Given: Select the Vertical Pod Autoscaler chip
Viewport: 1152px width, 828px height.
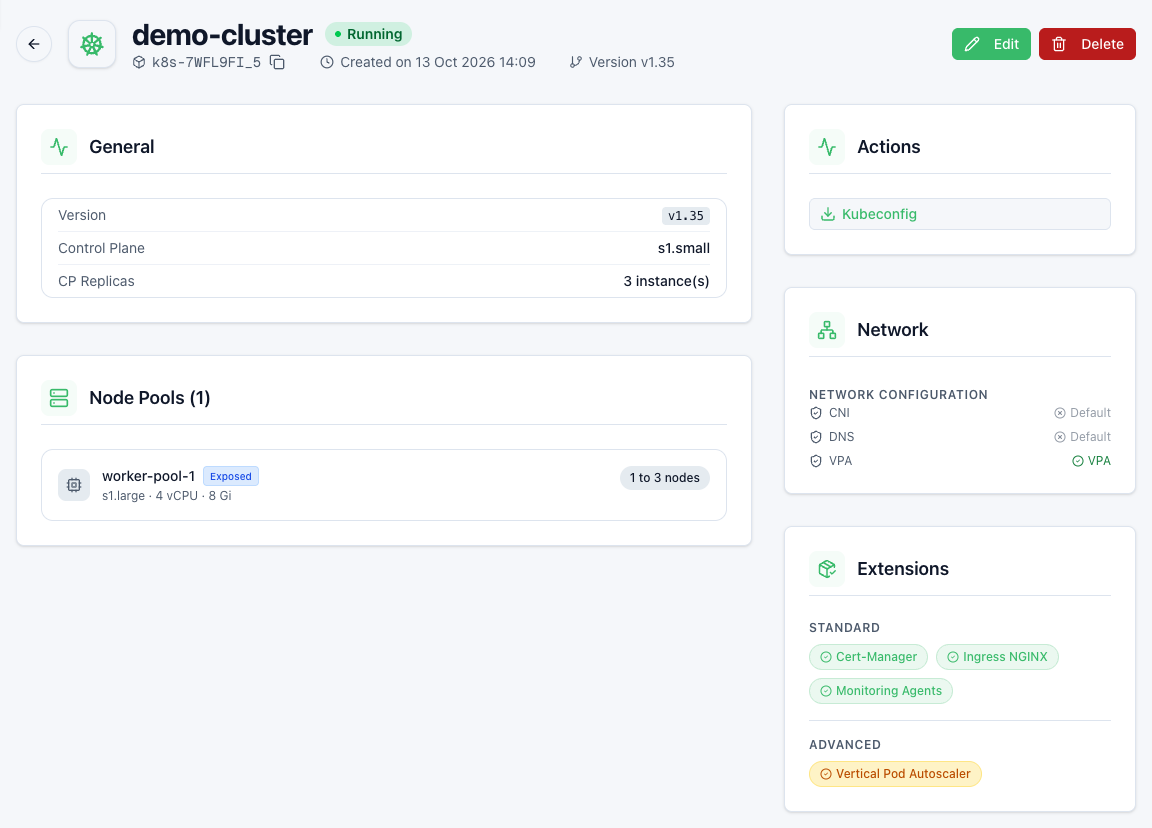Looking at the screenshot, I should [x=895, y=774].
